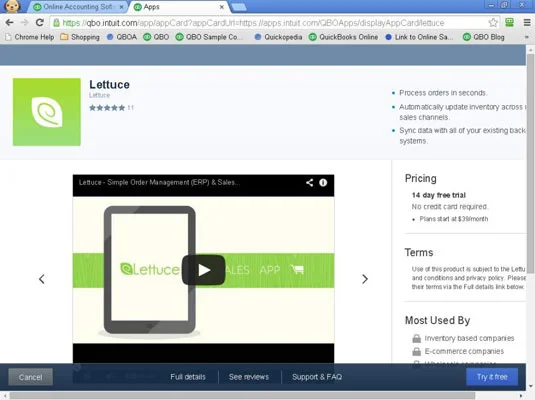Open QBOA bookmark
535x400 pixels.
tap(122, 37)
